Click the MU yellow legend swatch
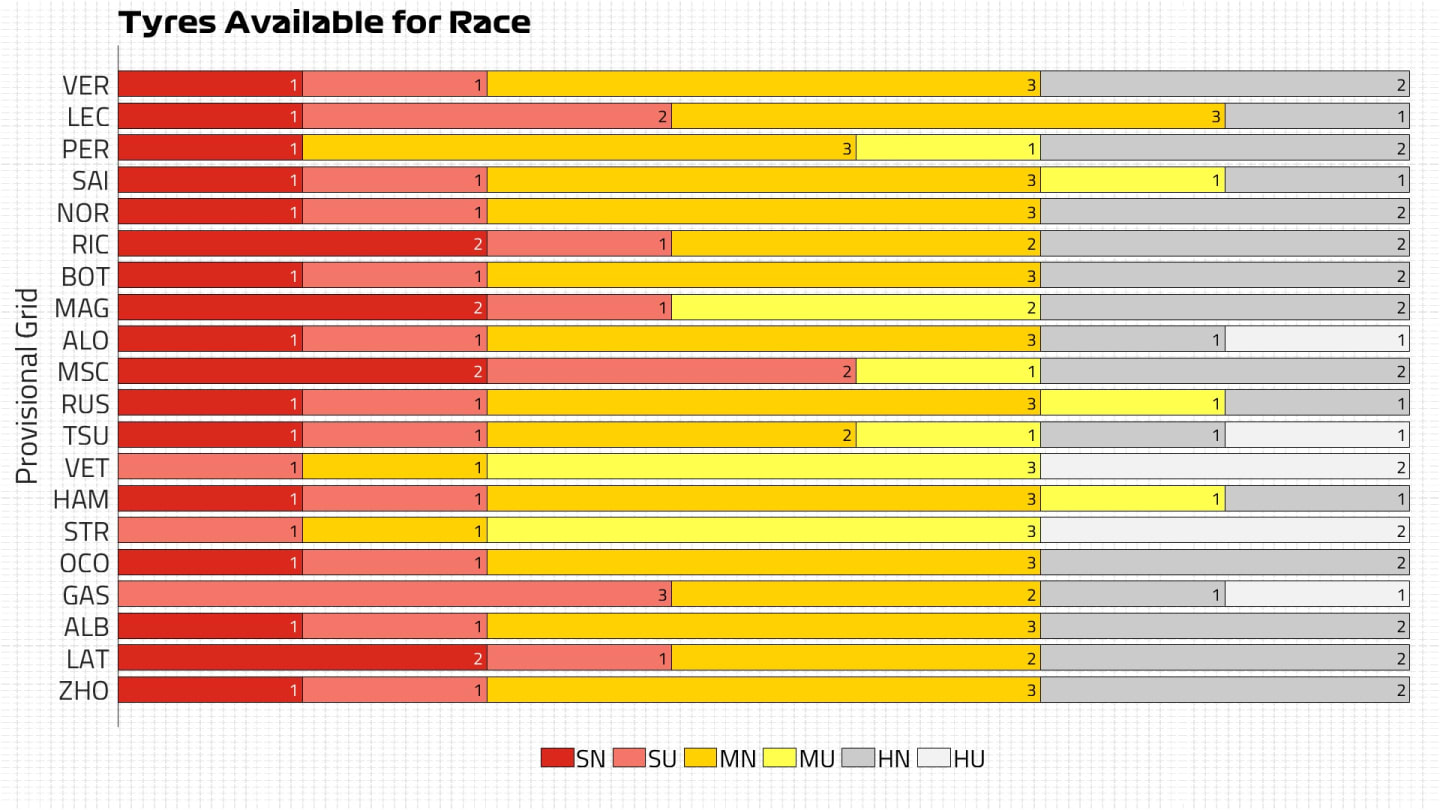1440x810 pixels. click(779, 758)
